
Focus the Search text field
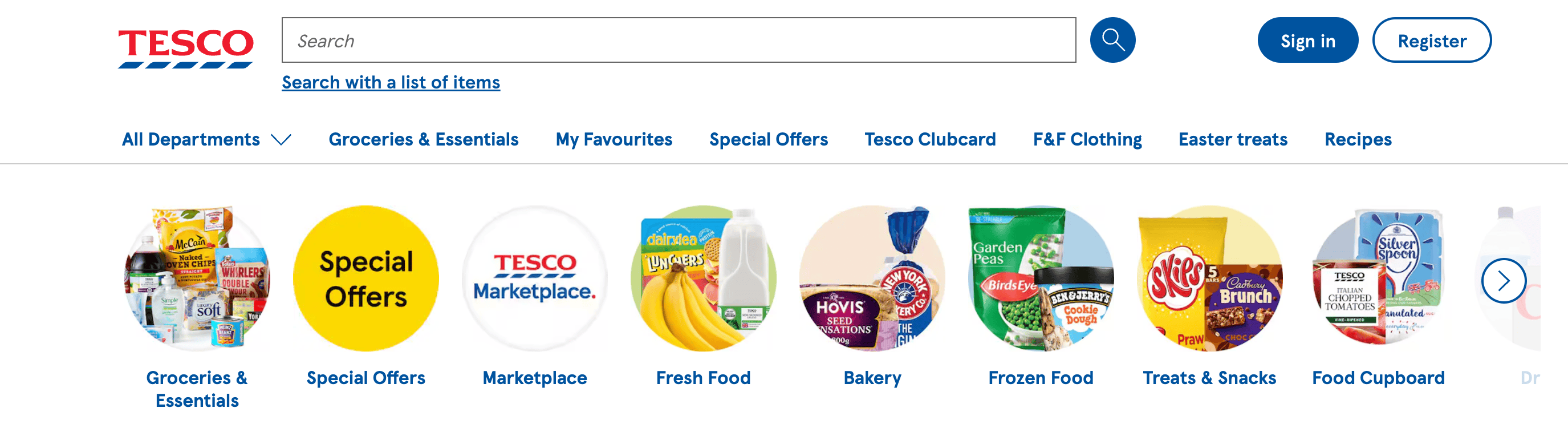point(678,41)
